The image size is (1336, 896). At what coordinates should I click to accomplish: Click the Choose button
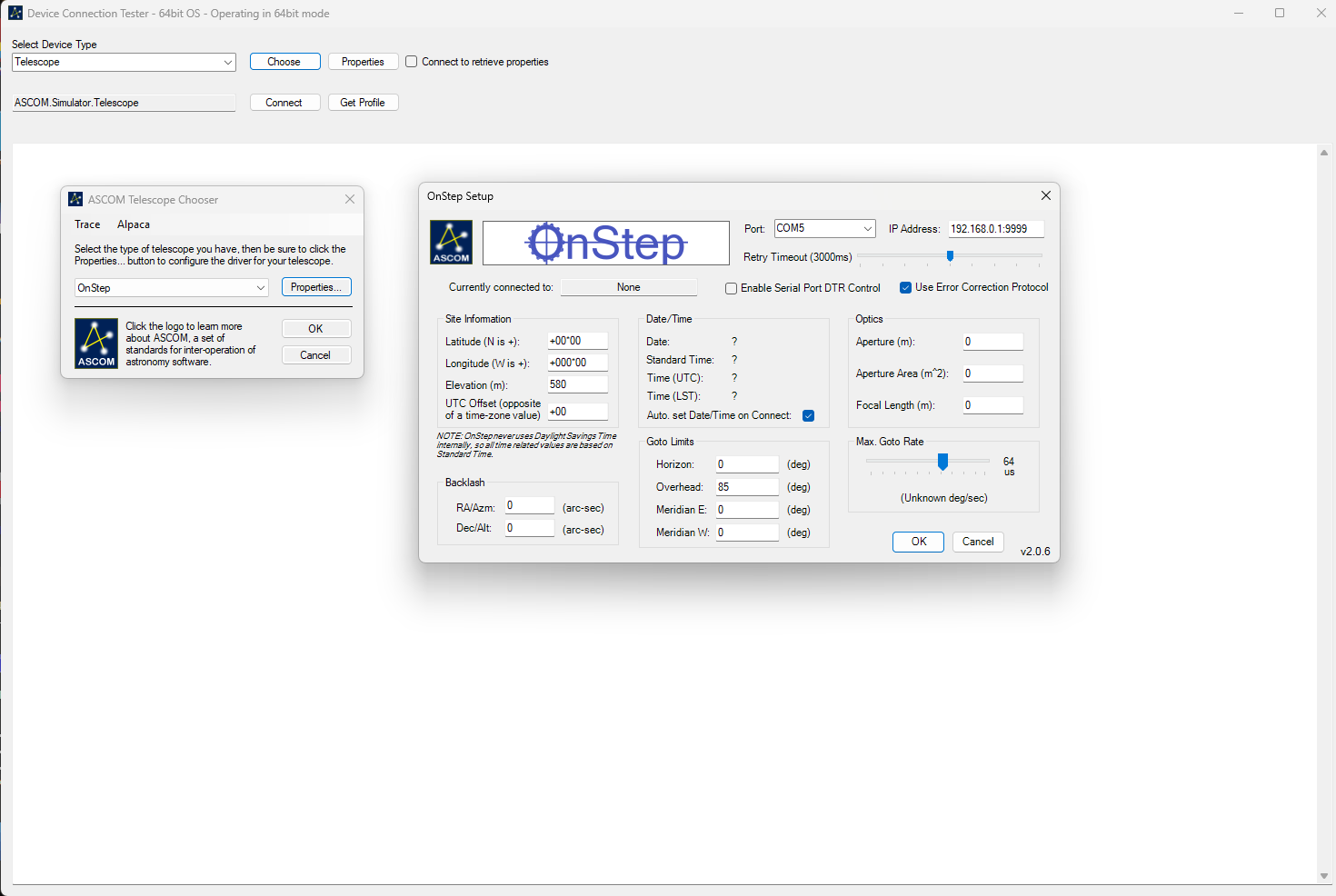[284, 62]
